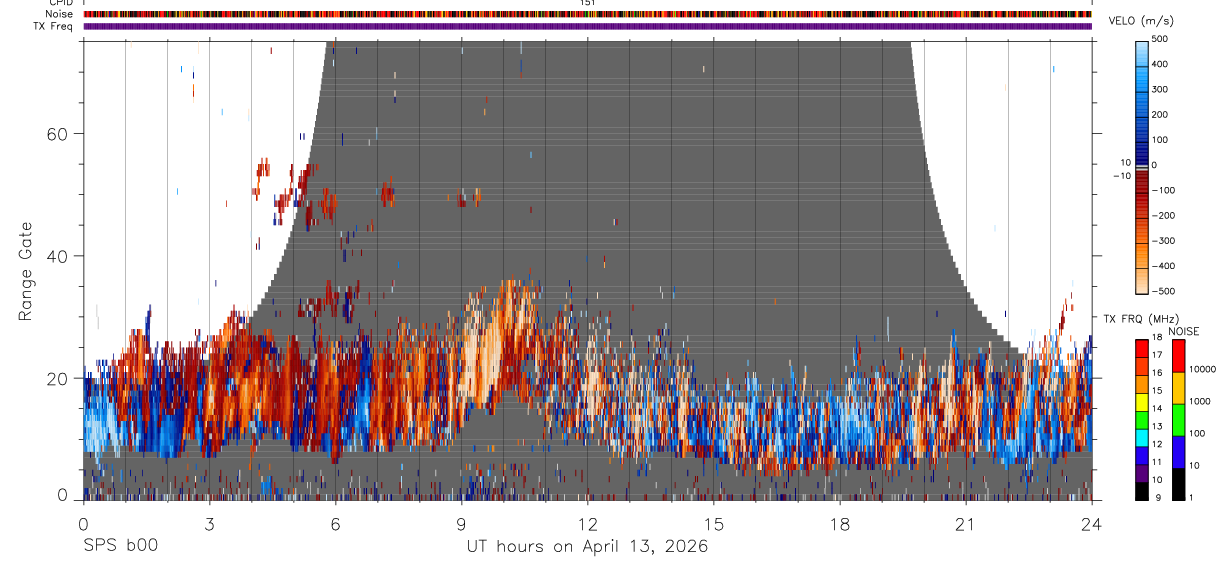Click the Noise row label above plot
This screenshot has width=1228, height=567.
point(60,14)
